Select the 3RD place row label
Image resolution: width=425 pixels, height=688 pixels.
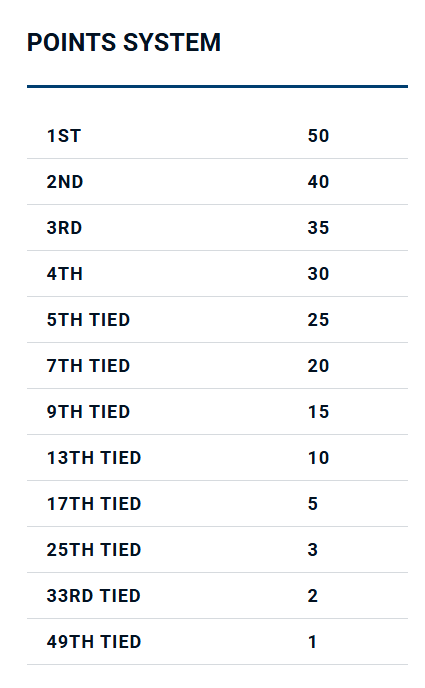click(x=64, y=228)
